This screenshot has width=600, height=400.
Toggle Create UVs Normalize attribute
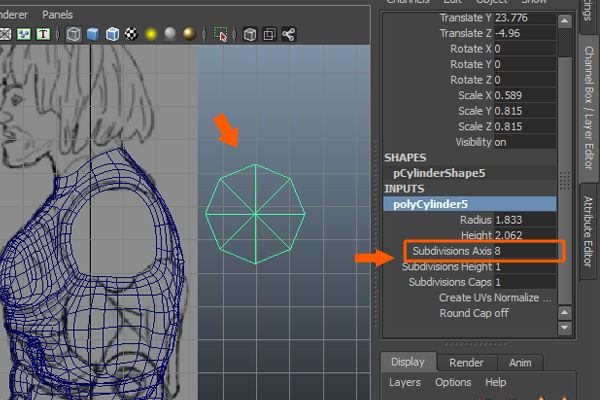point(495,298)
